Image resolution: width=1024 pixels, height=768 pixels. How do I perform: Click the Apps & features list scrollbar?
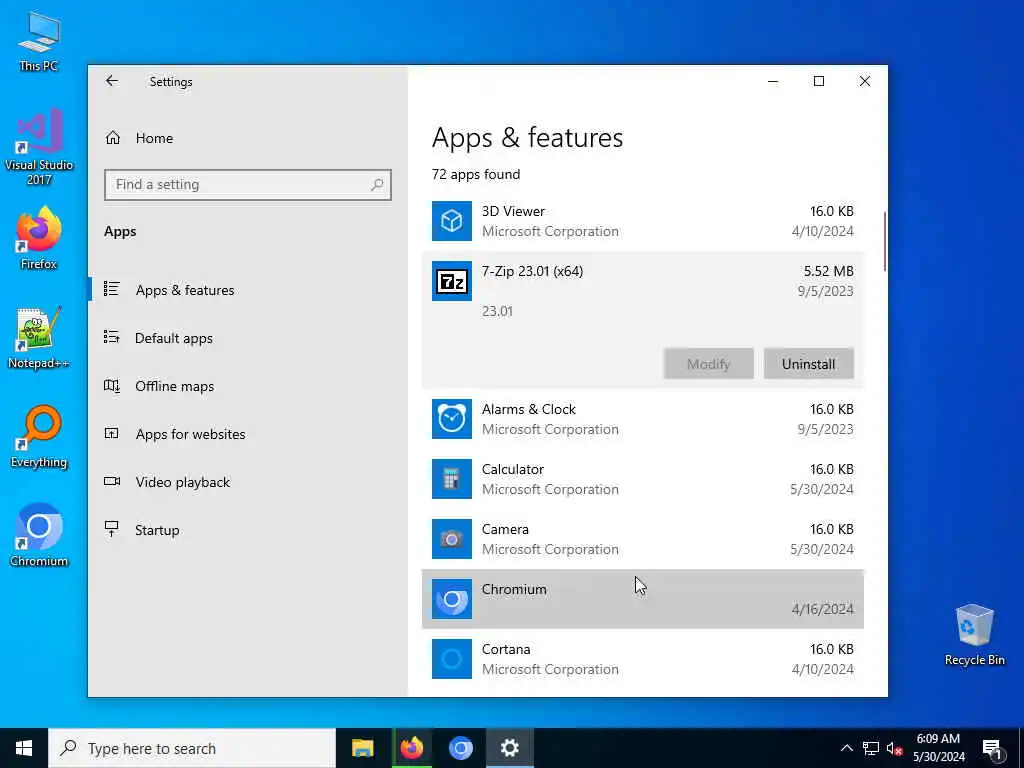click(x=884, y=242)
